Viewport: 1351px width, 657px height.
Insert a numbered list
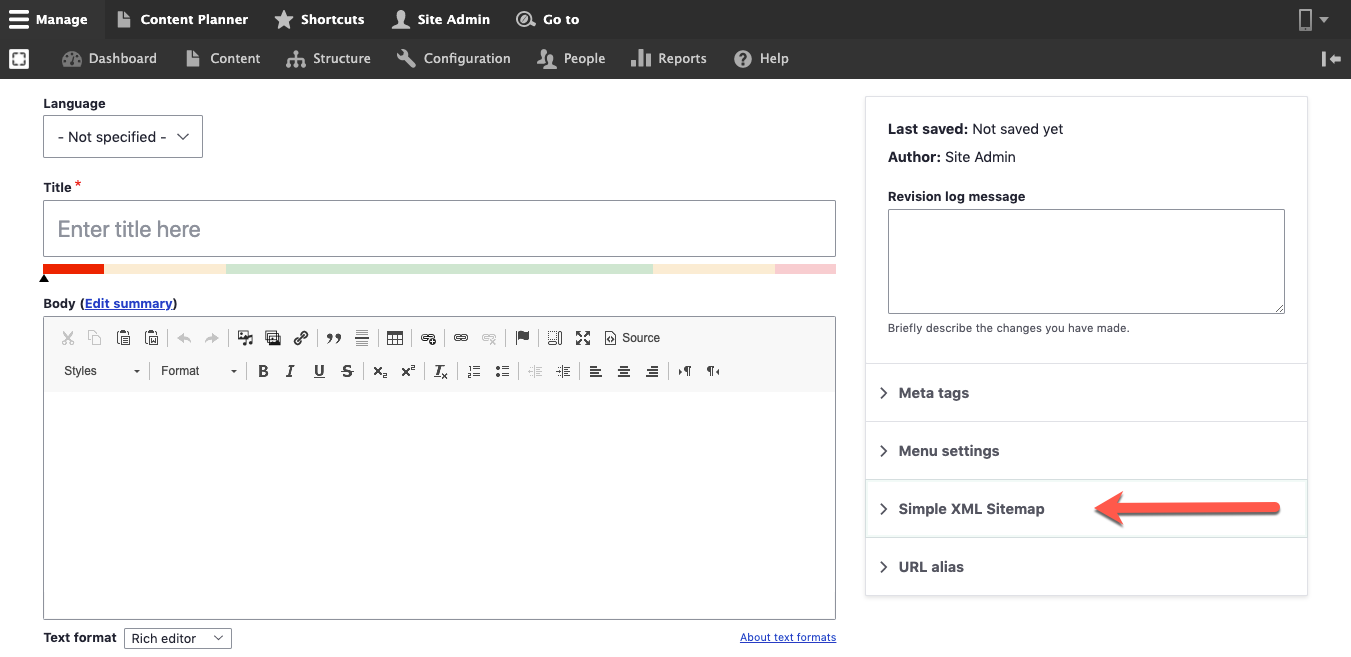474,371
